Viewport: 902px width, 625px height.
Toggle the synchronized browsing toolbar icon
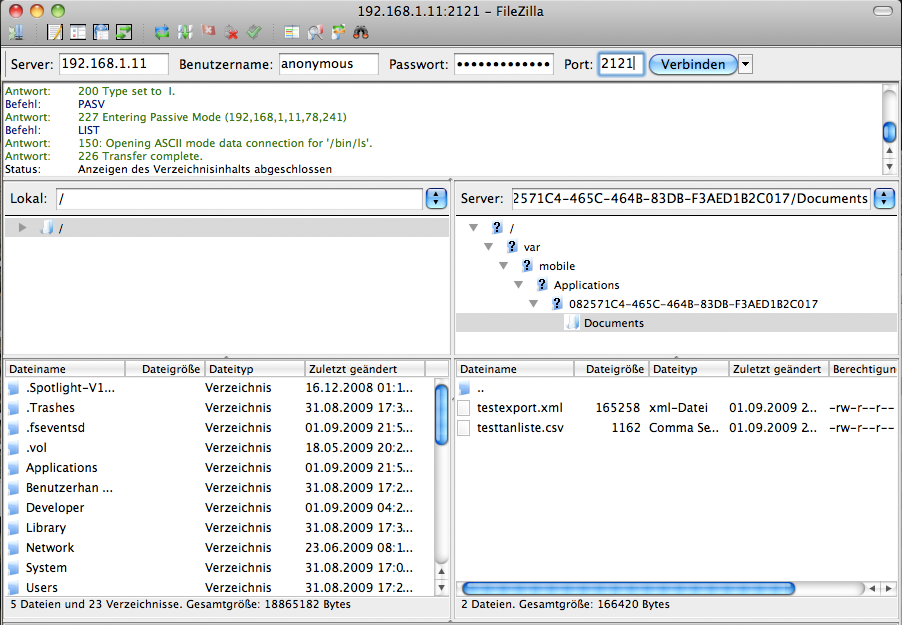(338, 32)
